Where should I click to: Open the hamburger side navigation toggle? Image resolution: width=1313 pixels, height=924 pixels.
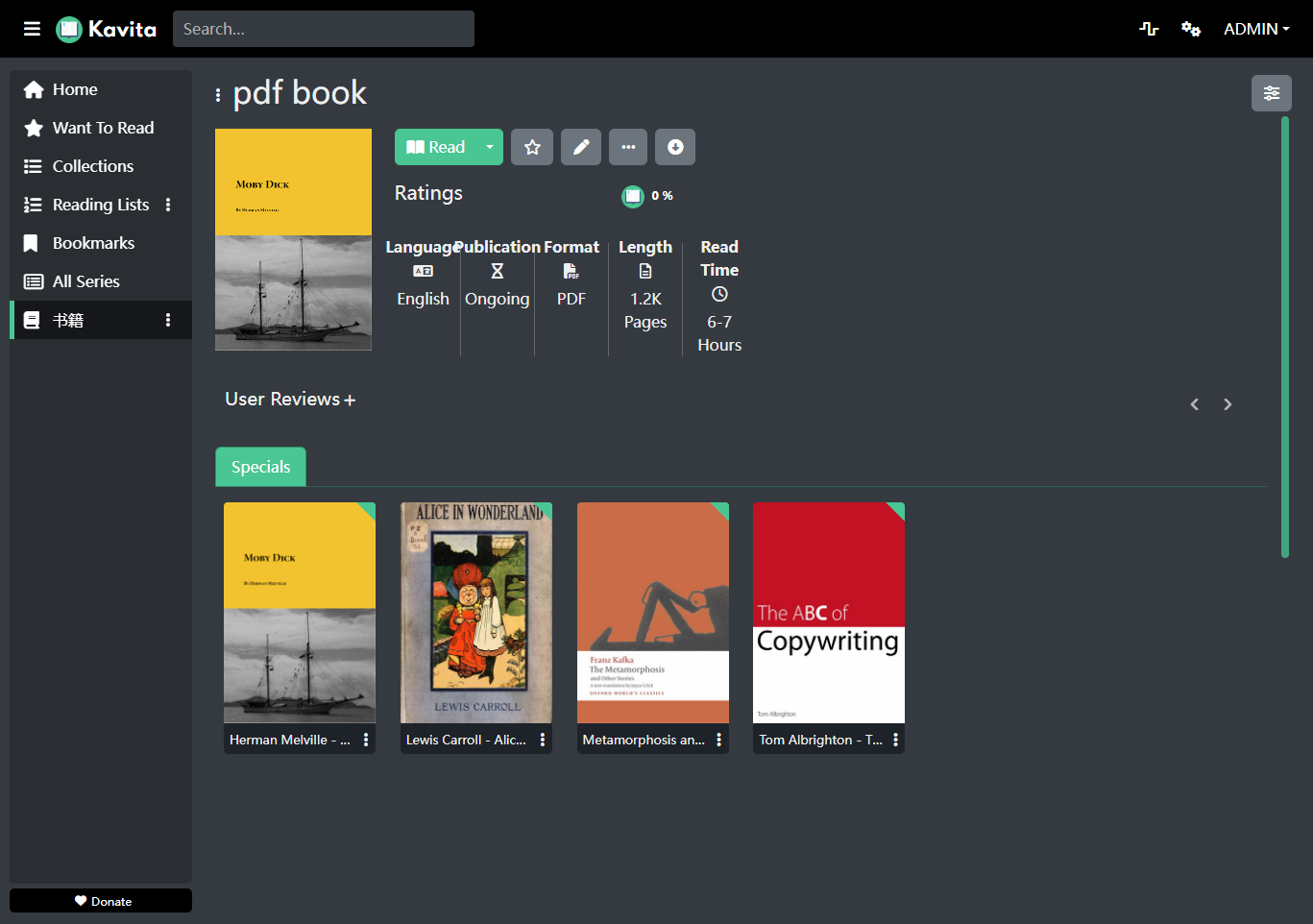click(x=32, y=29)
